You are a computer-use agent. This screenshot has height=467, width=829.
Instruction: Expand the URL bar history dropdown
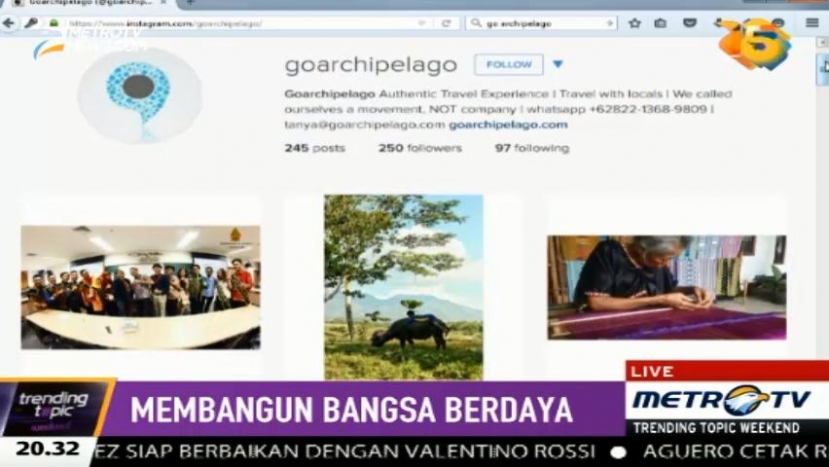tap(421, 23)
